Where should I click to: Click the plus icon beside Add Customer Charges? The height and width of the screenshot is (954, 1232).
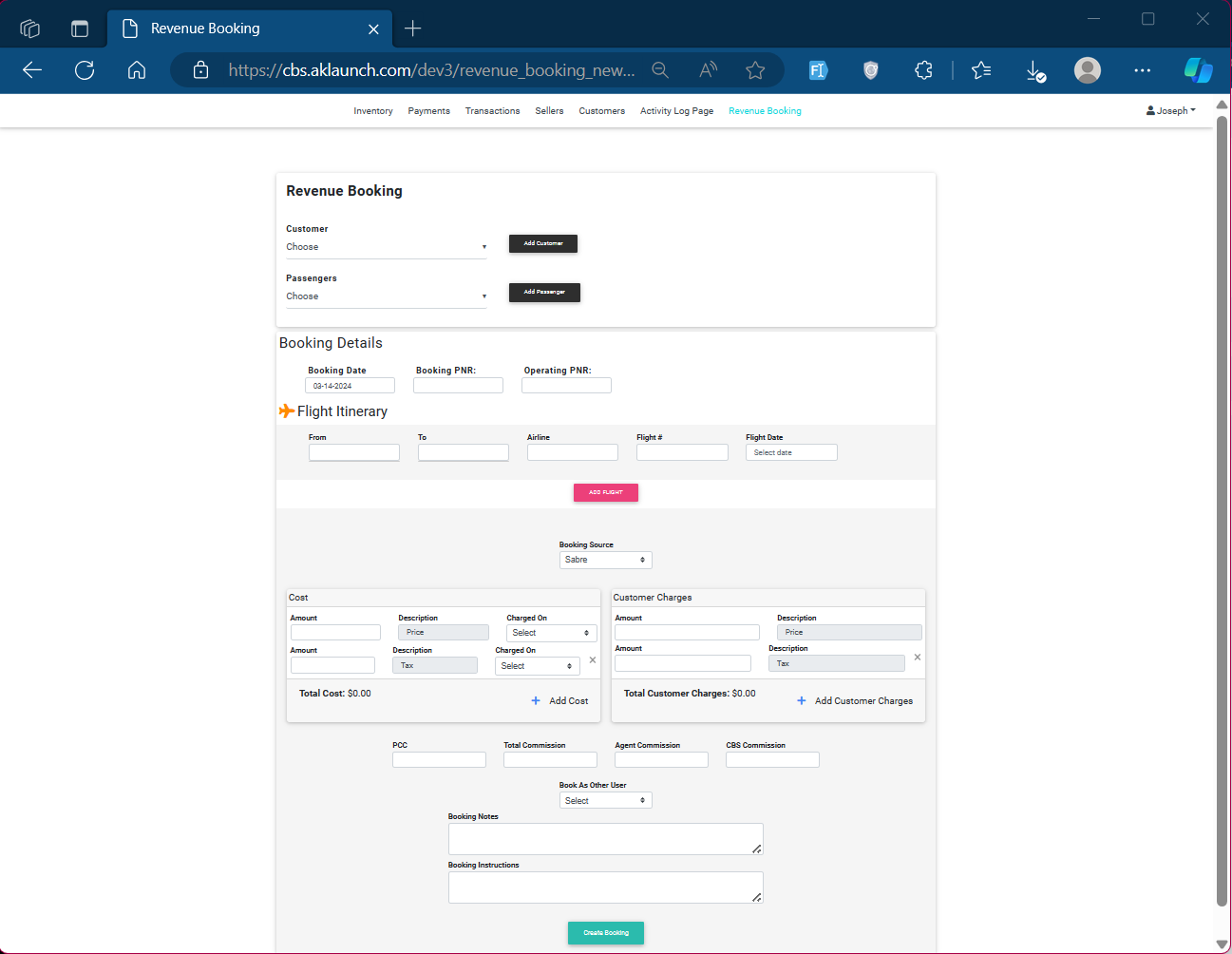pyautogui.click(x=802, y=701)
